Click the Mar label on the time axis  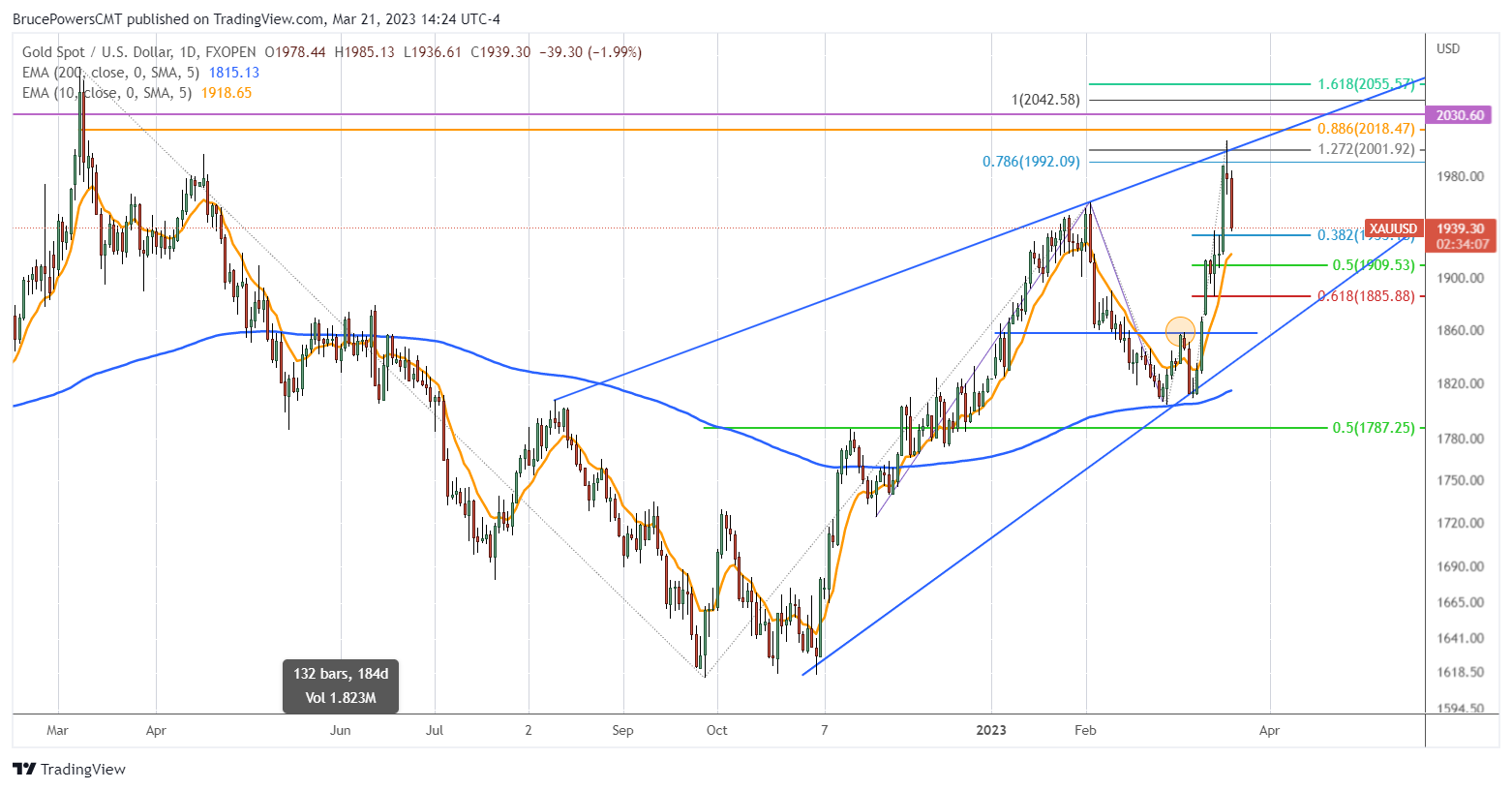point(57,730)
